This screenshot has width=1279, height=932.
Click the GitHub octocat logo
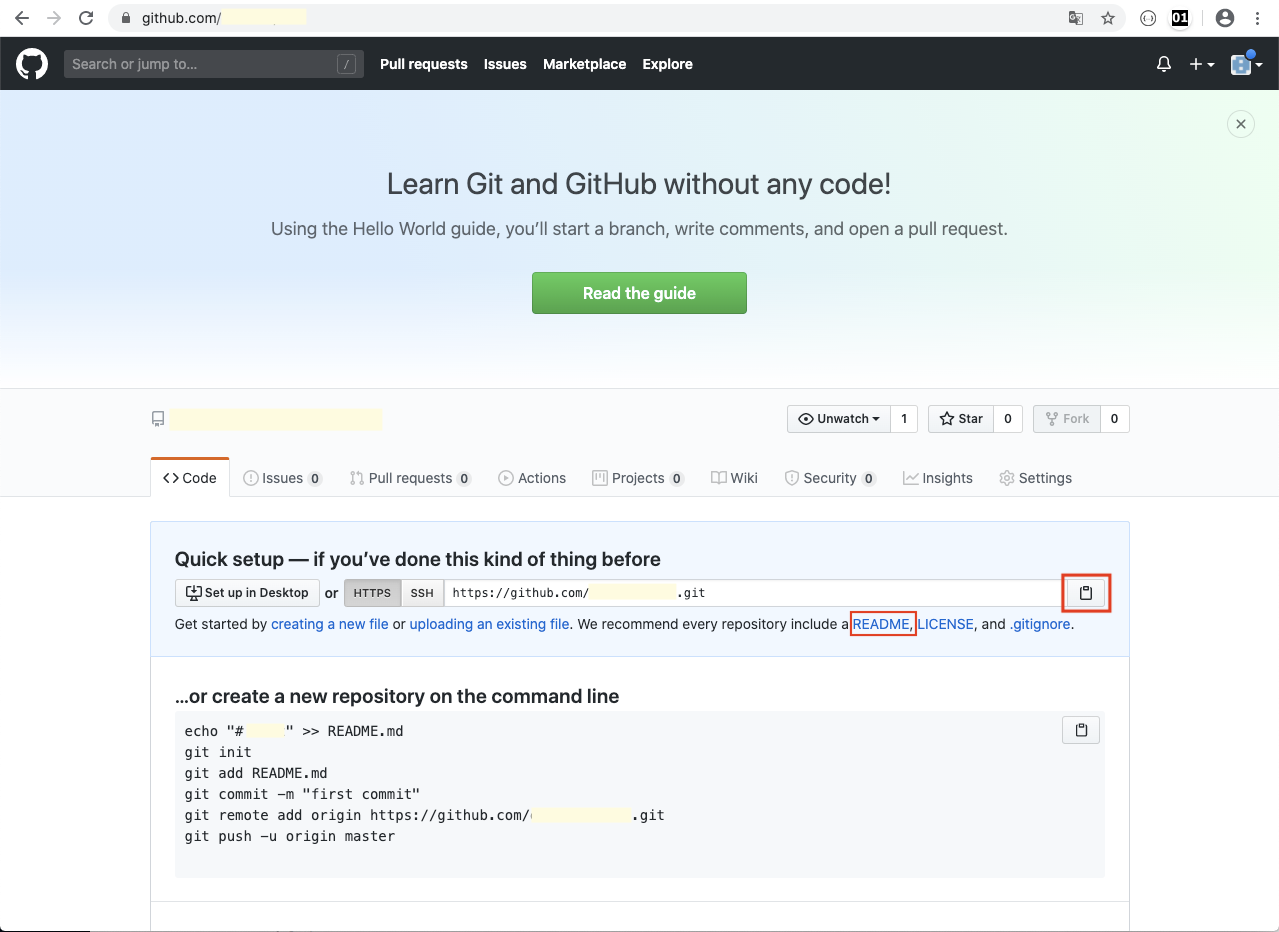[32, 64]
